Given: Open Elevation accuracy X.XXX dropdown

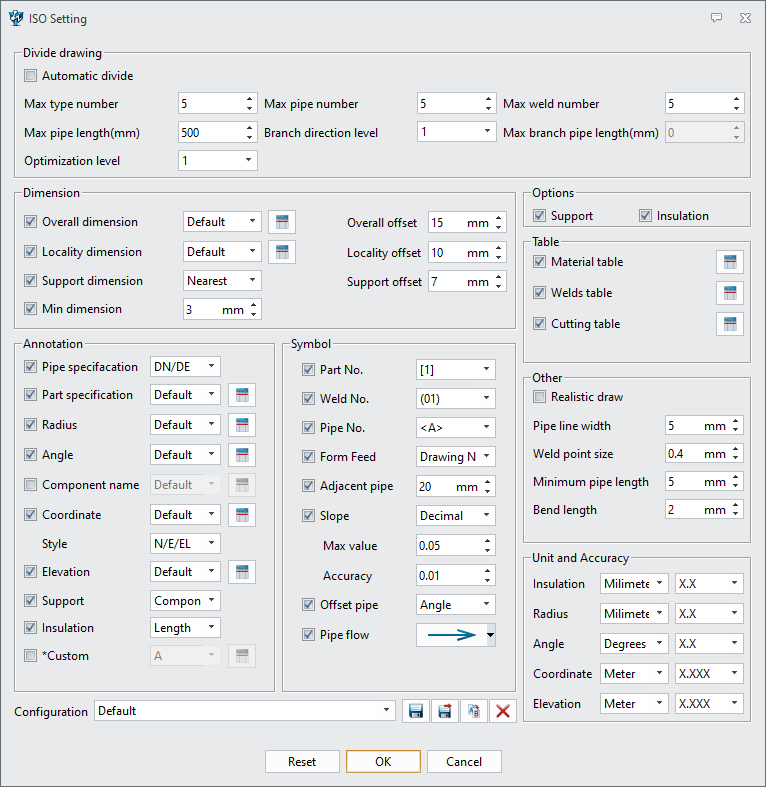Looking at the screenshot, I should [709, 704].
